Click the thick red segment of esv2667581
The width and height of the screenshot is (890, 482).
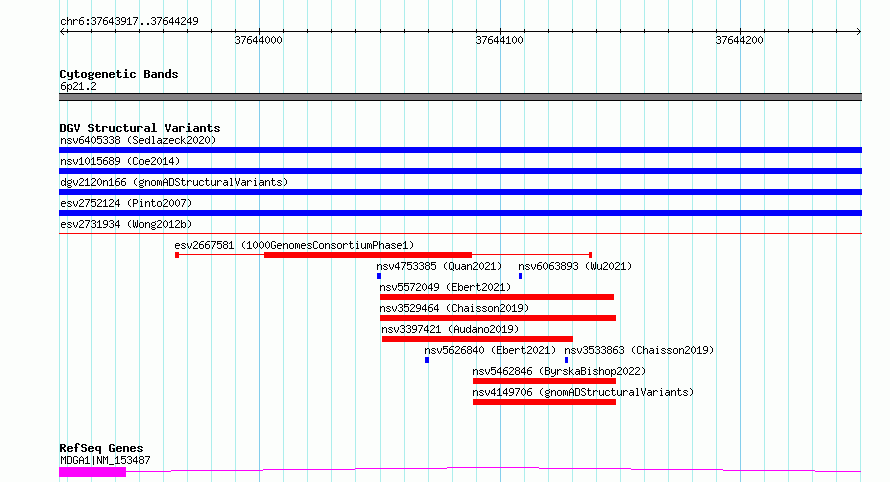(x=368, y=255)
